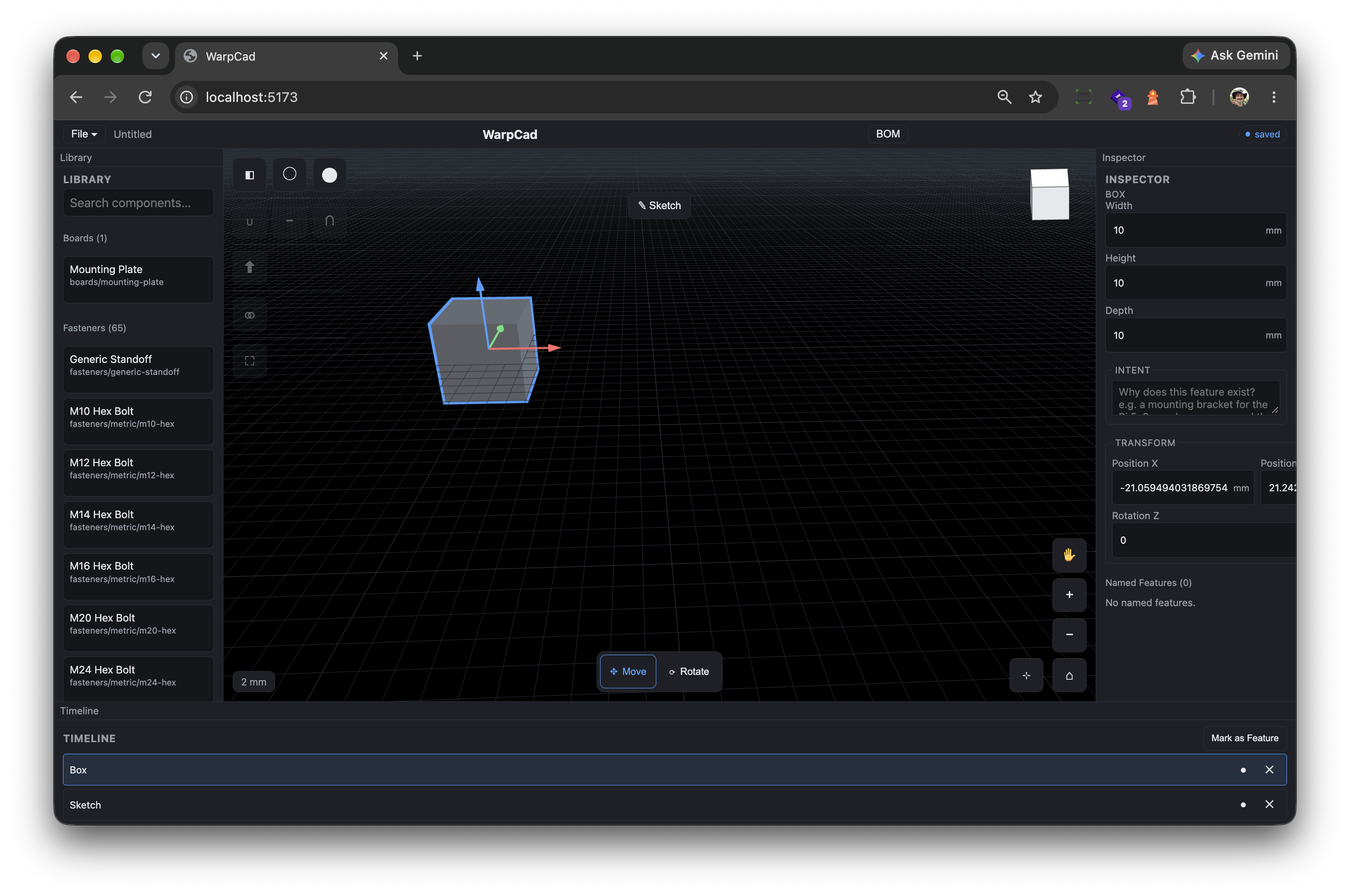Open the browser extensions puzzle icon
Screen dimensions: 1350x896
click(1187, 97)
